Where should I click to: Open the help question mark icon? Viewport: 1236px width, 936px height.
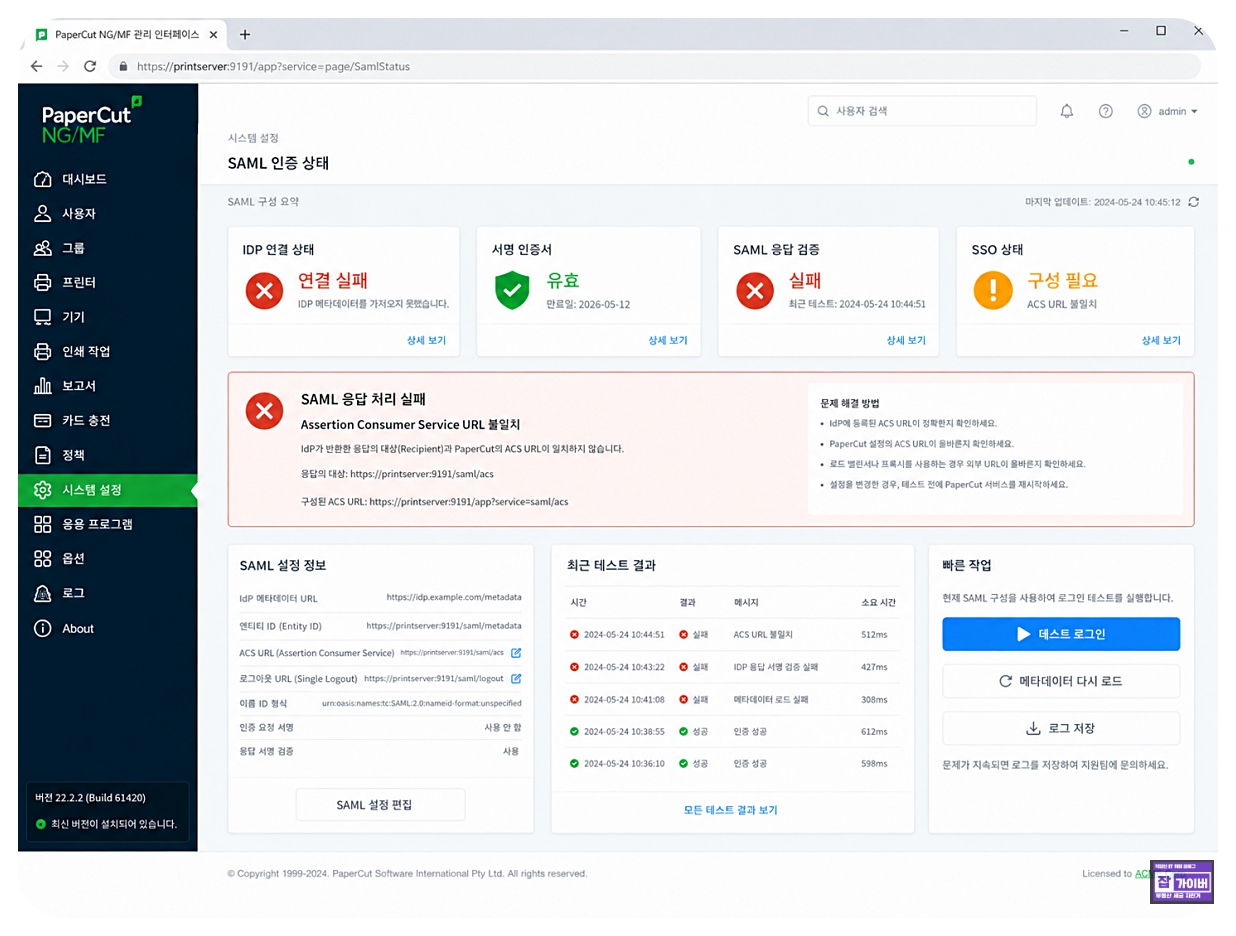tap(1106, 111)
